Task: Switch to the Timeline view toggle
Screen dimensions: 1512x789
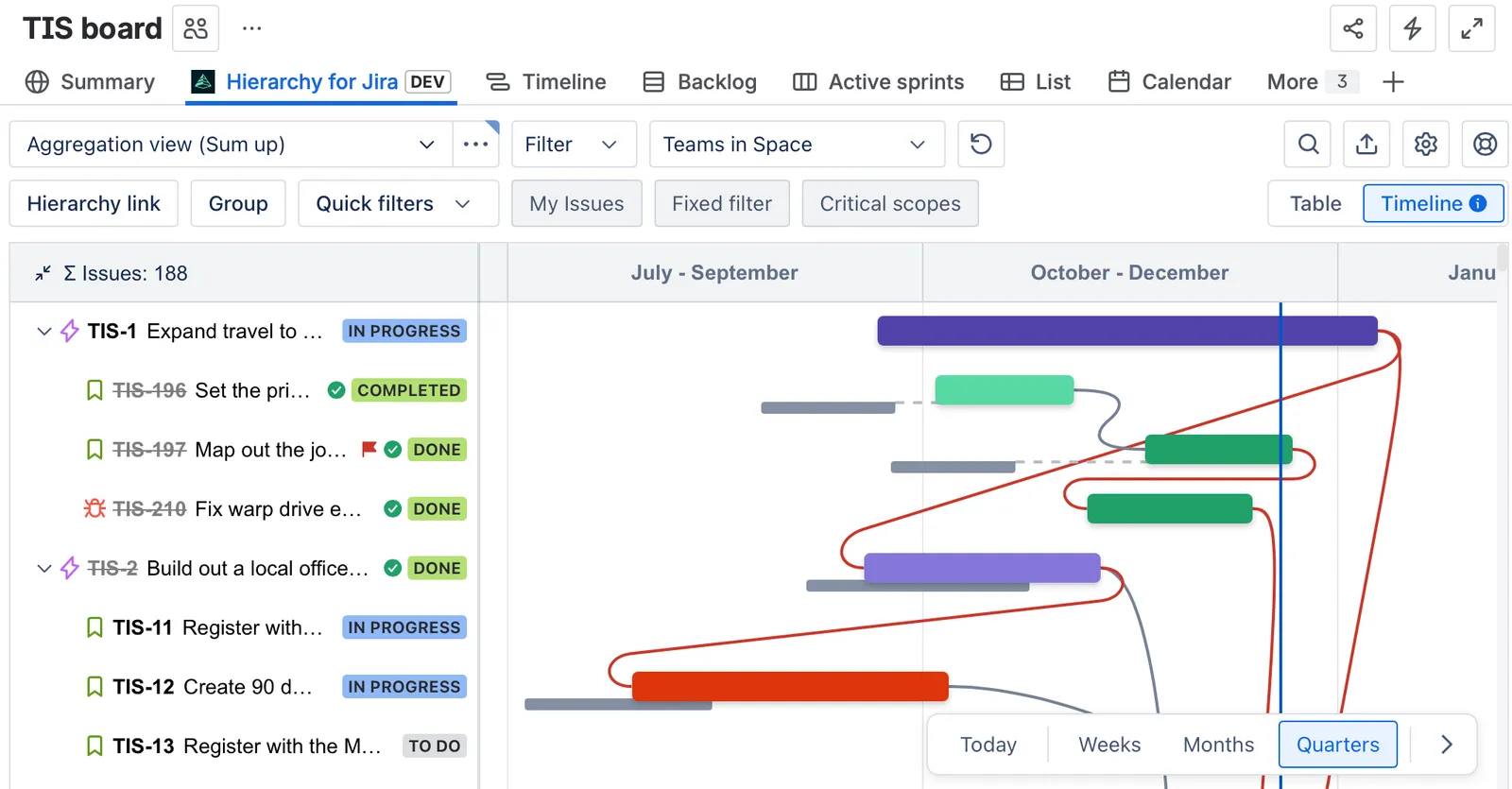Action: coord(1434,203)
